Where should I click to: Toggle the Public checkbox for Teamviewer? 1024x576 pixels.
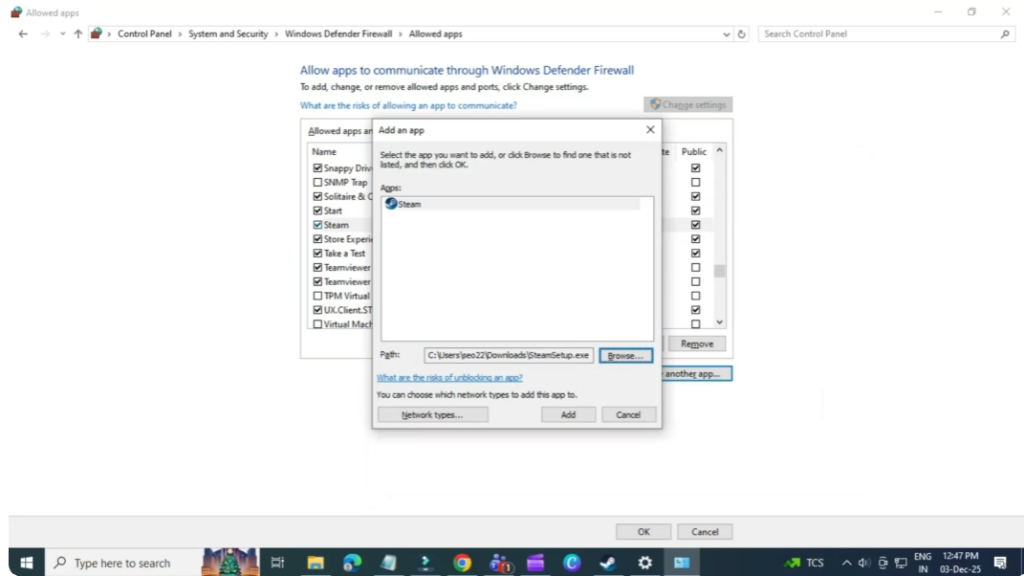[694, 267]
